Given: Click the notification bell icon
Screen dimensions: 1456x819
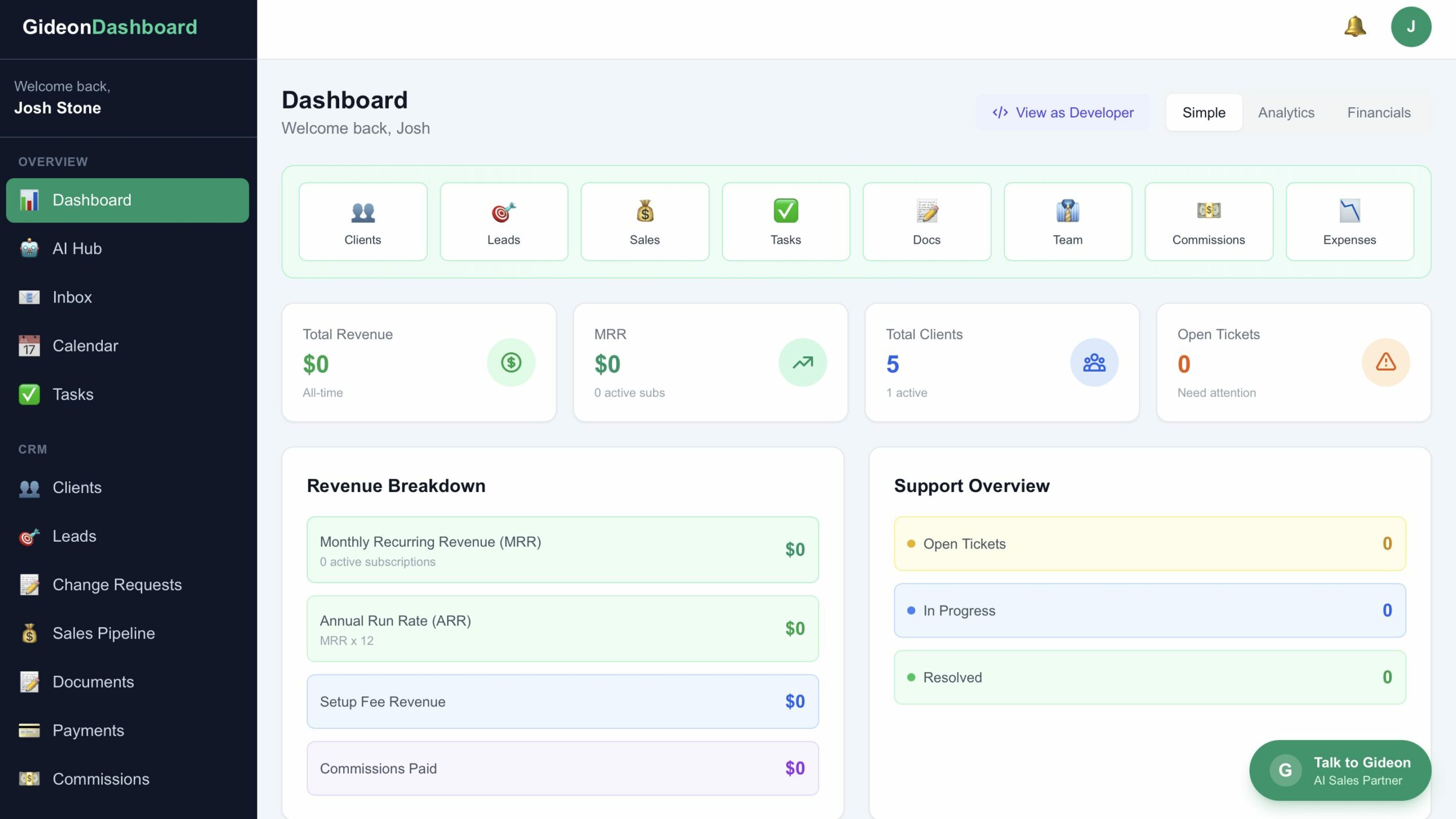Looking at the screenshot, I should click(1354, 27).
